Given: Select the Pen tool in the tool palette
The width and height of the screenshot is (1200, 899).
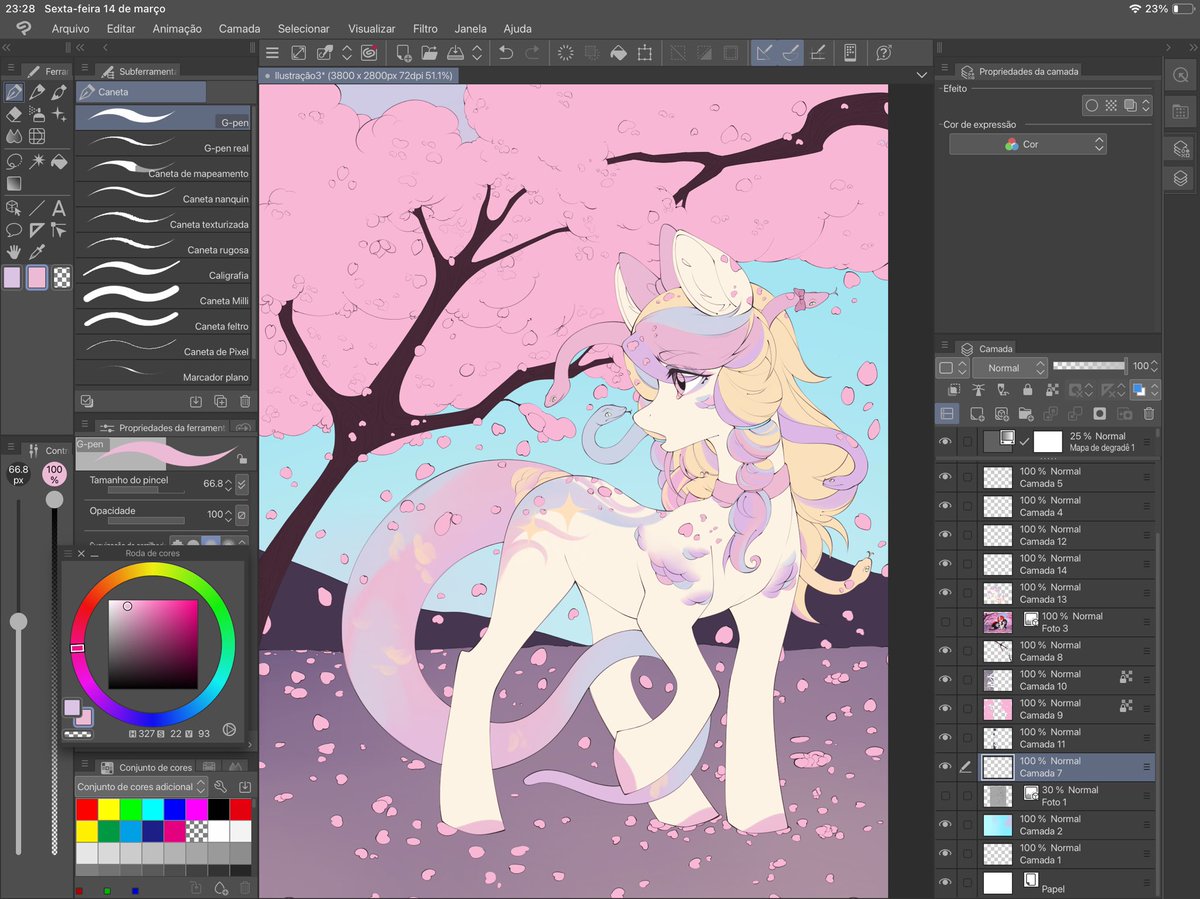Looking at the screenshot, I should click(x=14, y=92).
